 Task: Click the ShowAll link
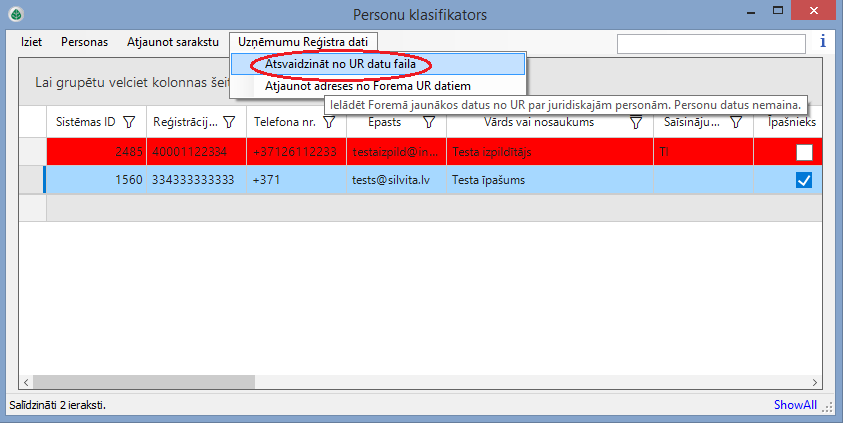coord(795,405)
